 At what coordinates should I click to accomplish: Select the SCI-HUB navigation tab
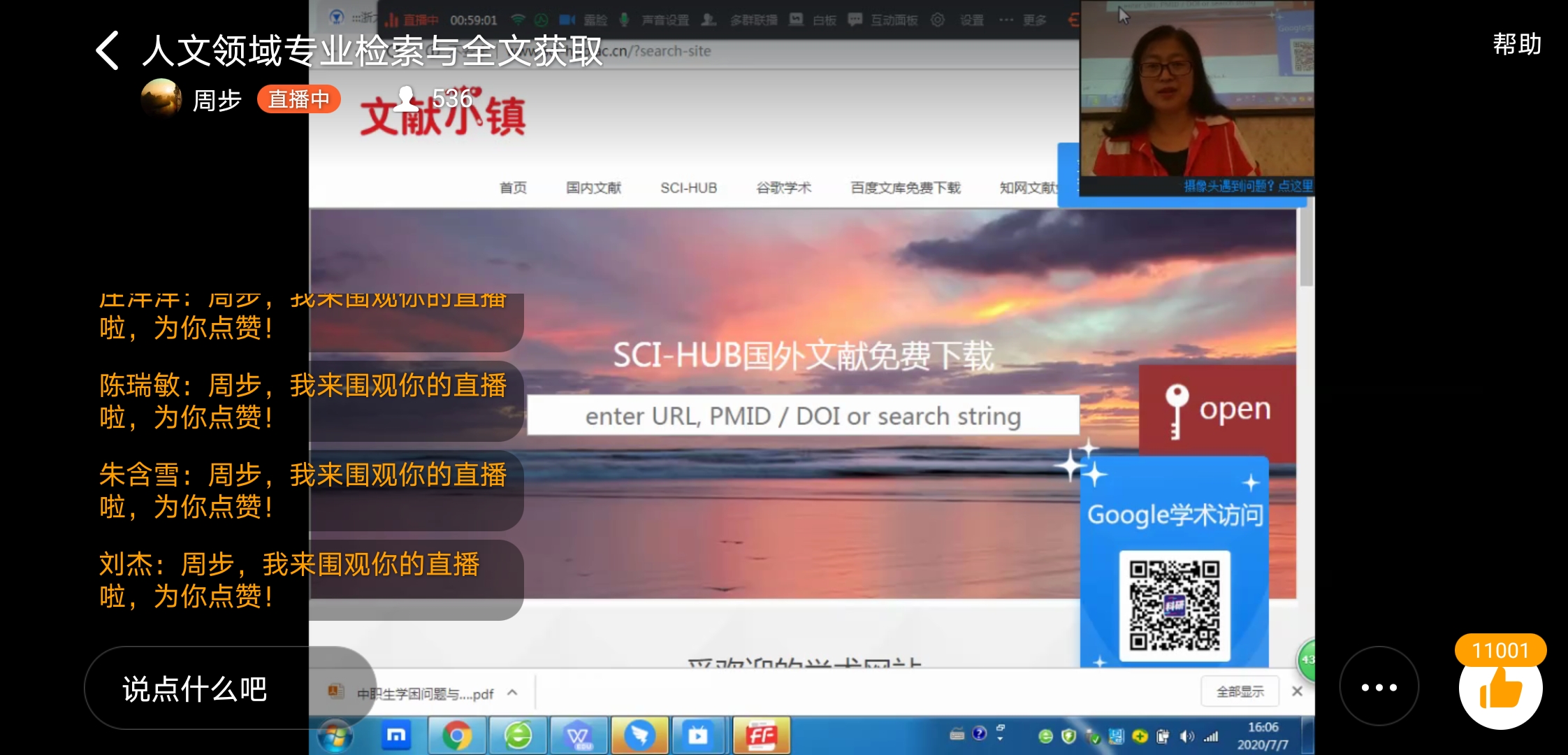(x=688, y=187)
